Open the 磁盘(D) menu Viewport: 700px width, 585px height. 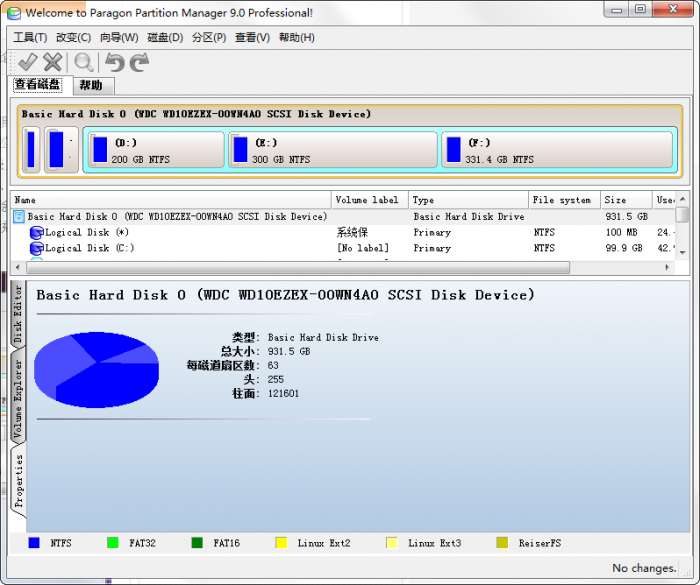pyautogui.click(x=165, y=38)
